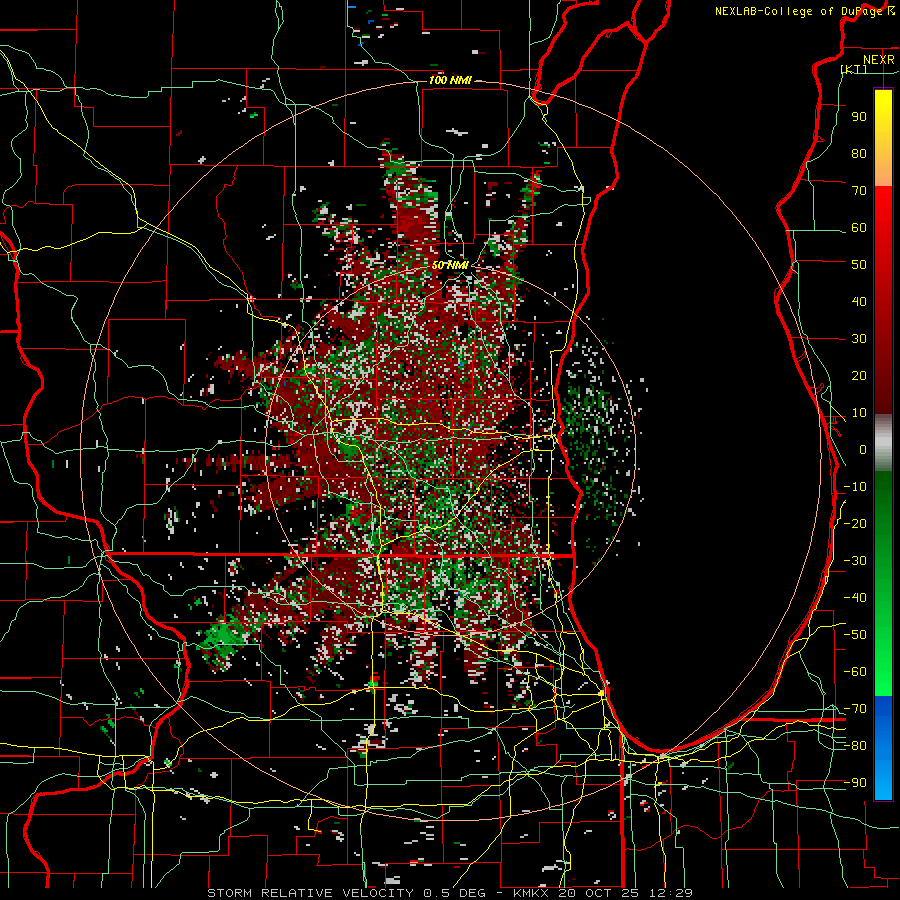The height and width of the screenshot is (900, 900).
Task: Click the -10 value on velocity scale
Action: (x=855, y=487)
